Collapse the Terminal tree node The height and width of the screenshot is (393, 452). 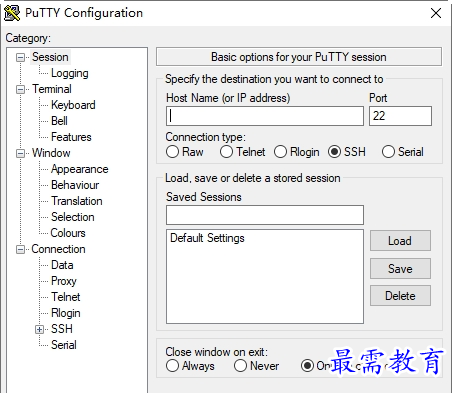pos(20,89)
